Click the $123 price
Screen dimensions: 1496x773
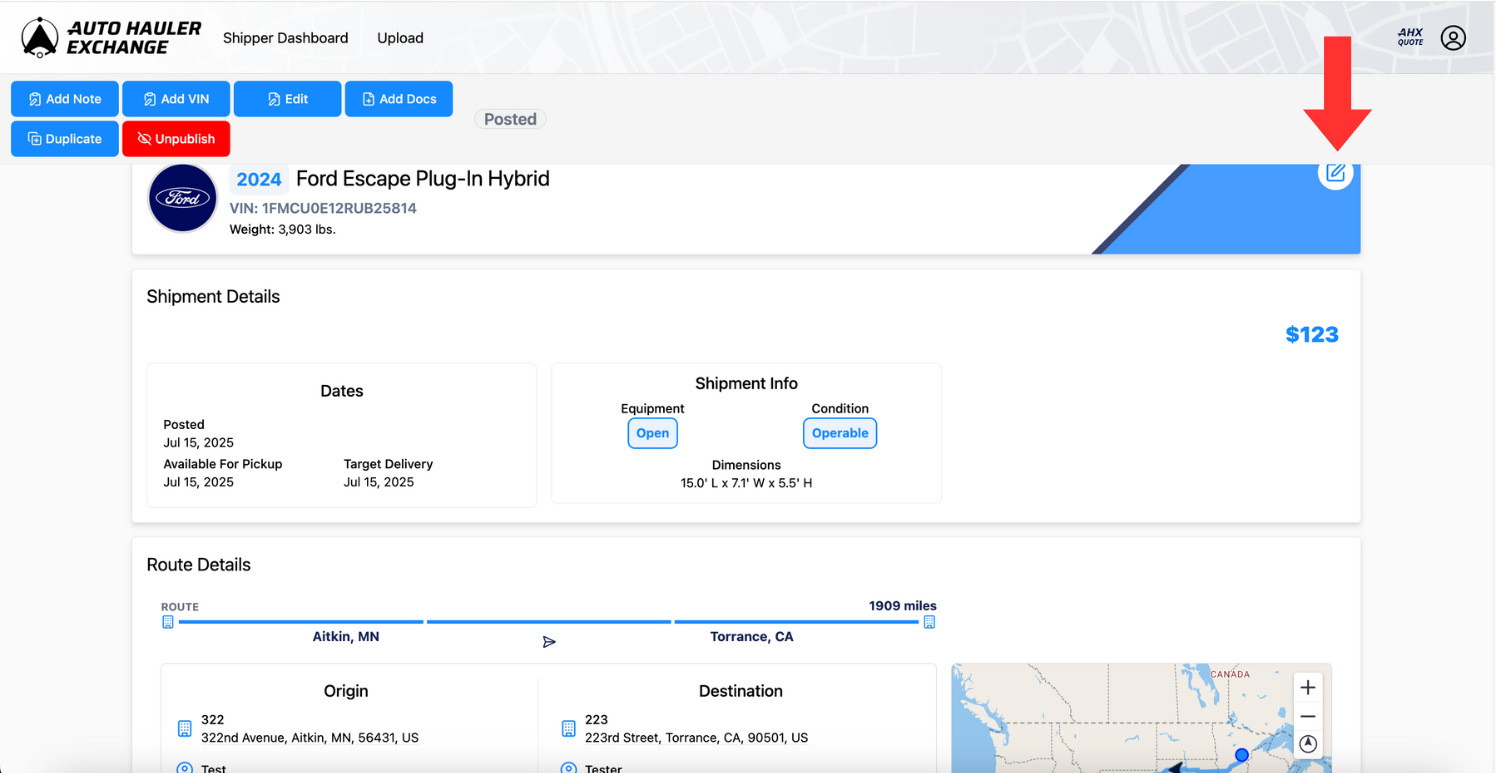1312,335
